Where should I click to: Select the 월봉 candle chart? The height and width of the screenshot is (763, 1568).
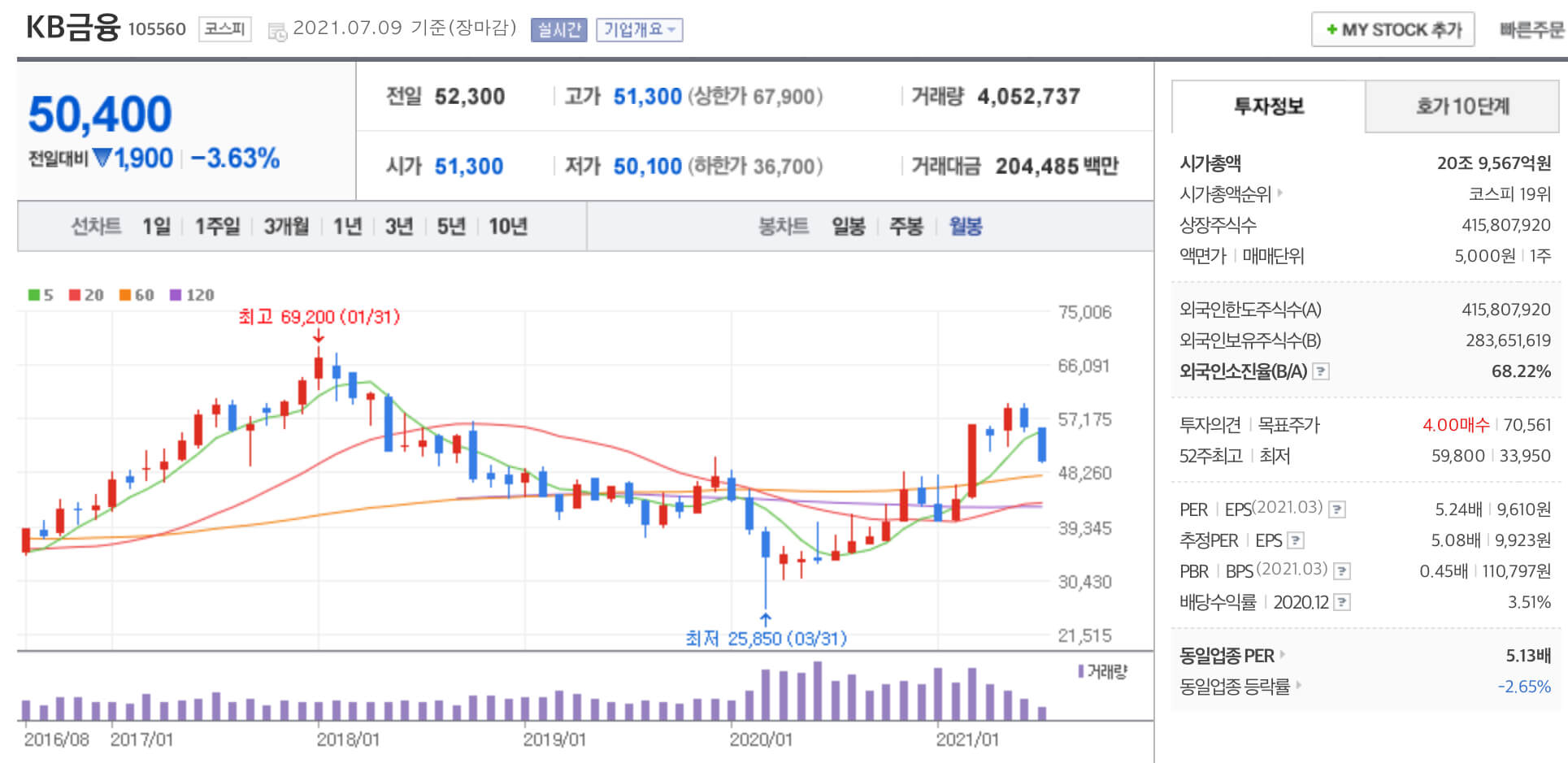click(x=965, y=226)
